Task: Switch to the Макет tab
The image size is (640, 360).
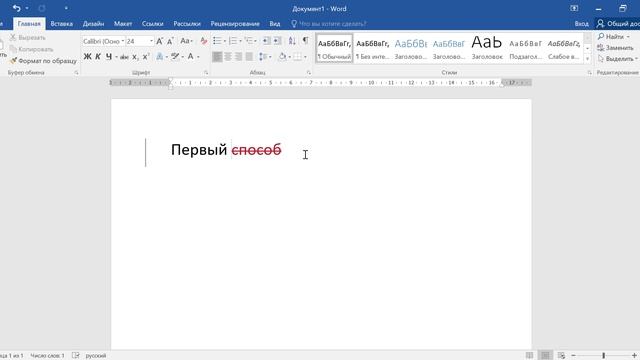Action: coord(123,24)
